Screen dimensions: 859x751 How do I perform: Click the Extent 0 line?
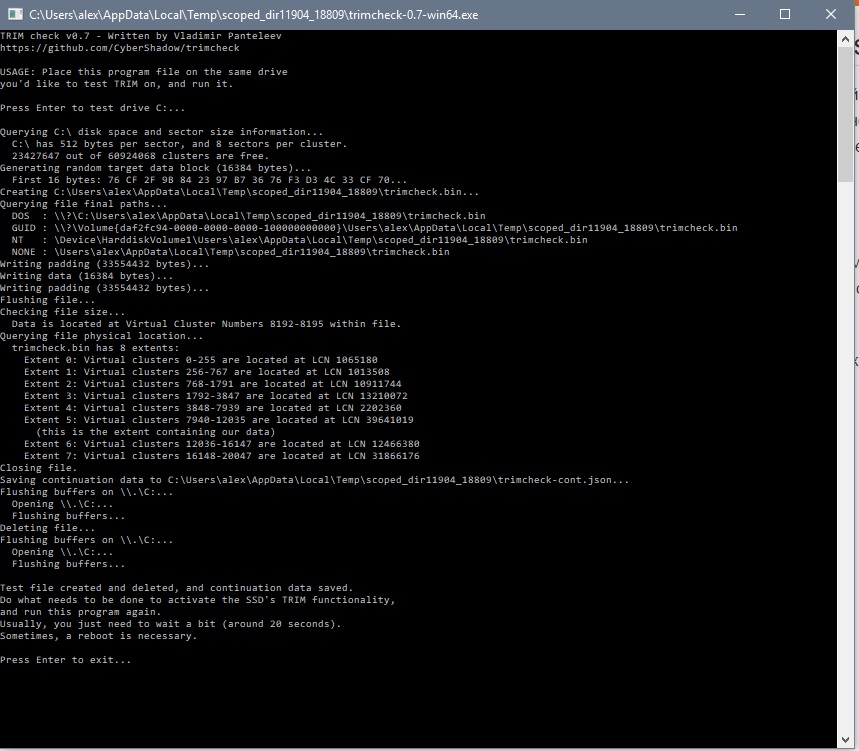[x=201, y=360]
